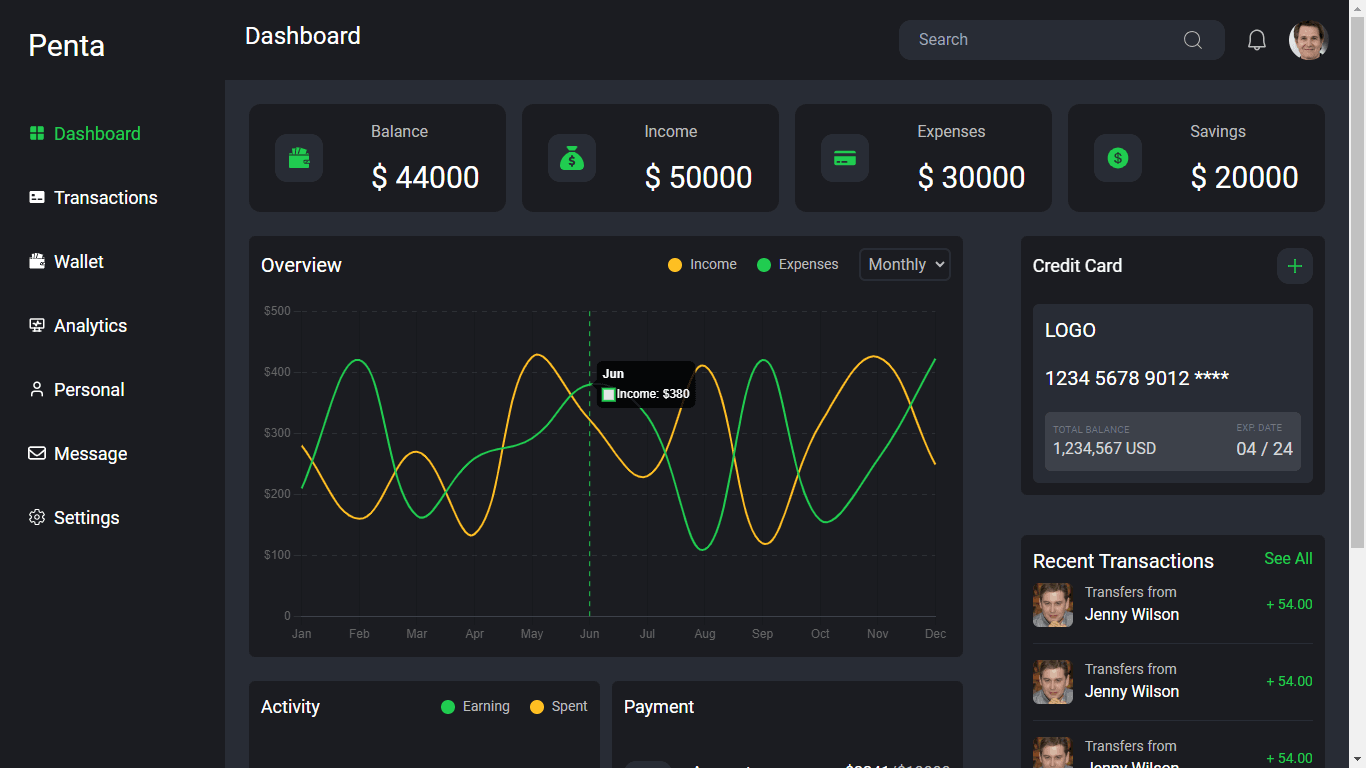Viewport: 1366px width, 768px height.
Task: Toggle the Expenses legend in Overview chart
Action: tap(797, 265)
